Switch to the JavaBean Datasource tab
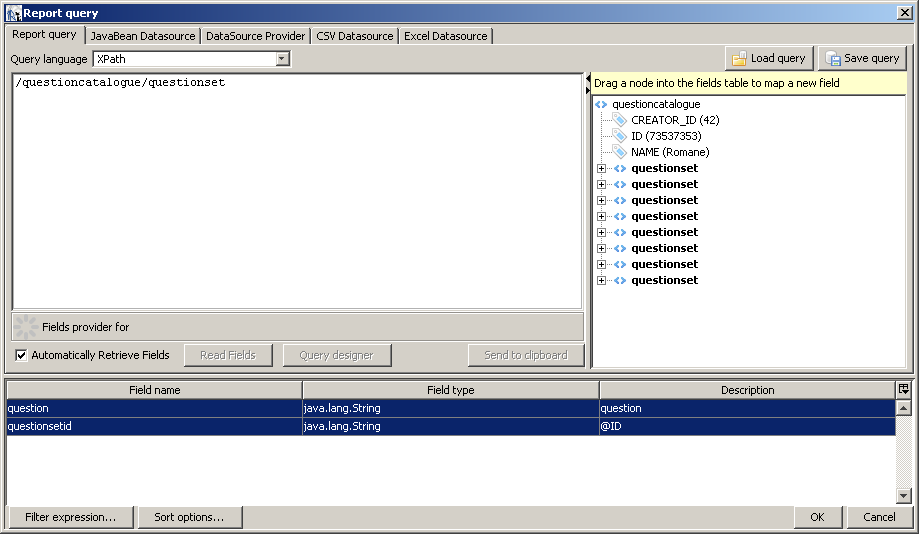 [142, 36]
